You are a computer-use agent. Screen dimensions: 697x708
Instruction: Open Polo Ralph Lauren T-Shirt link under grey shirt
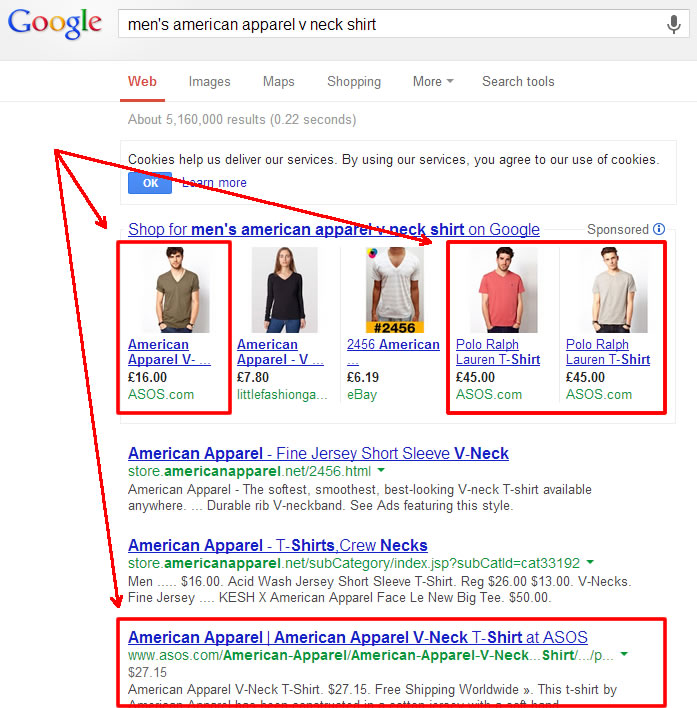point(608,352)
